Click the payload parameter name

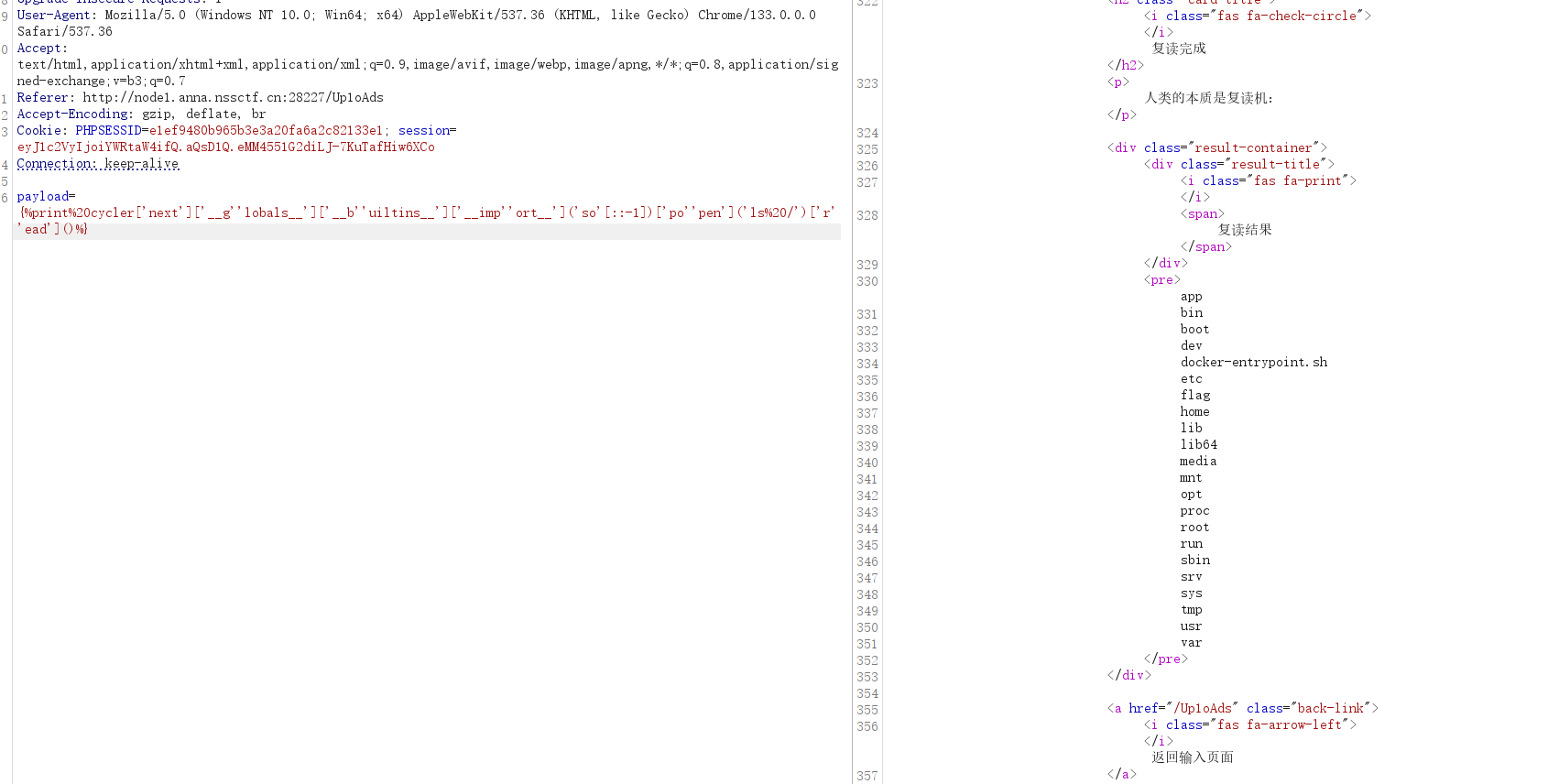42,196
